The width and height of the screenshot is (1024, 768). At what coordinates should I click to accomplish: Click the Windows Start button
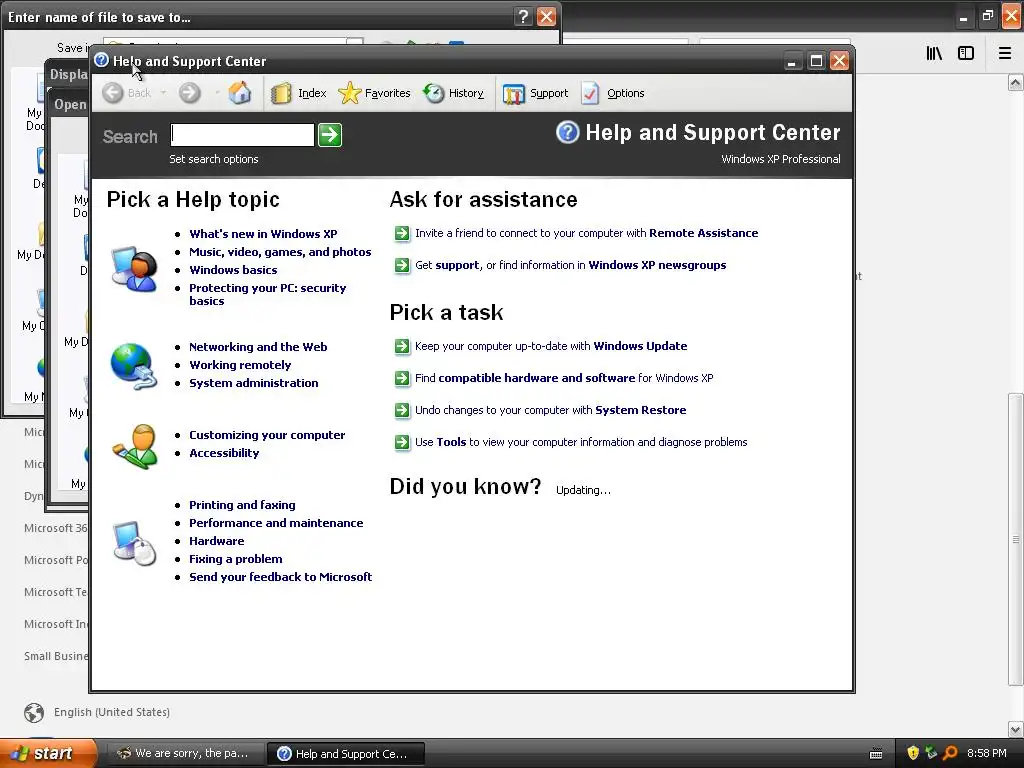pyautogui.click(x=48, y=754)
